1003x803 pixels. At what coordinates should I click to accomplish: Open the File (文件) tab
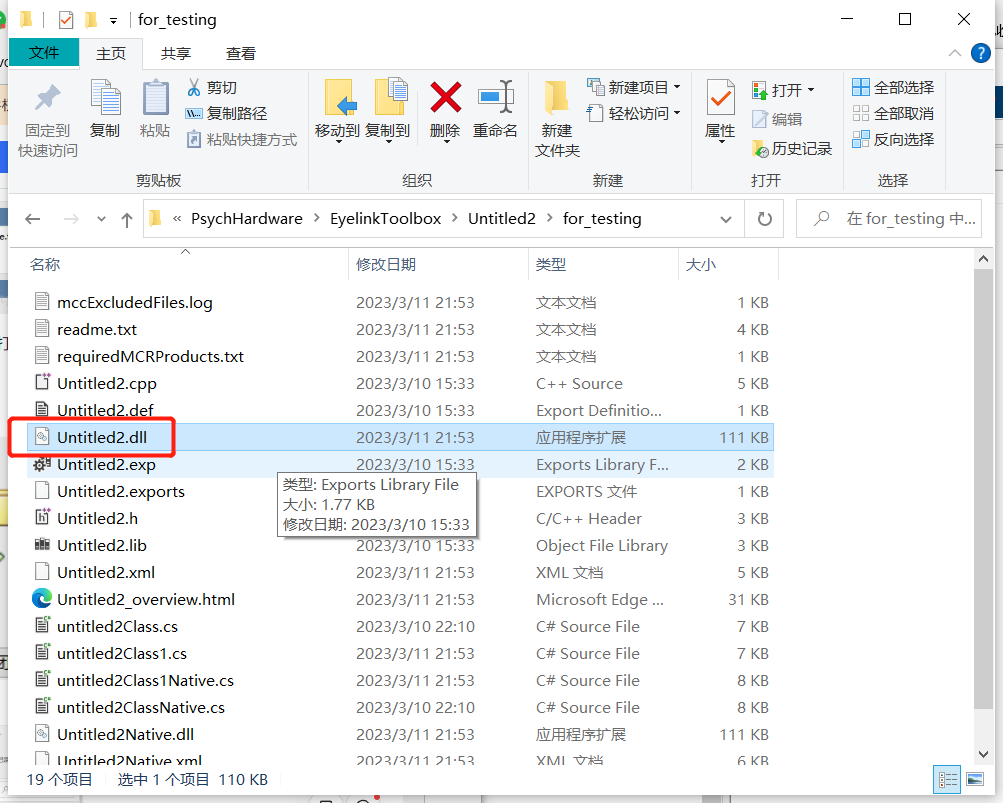[44, 53]
